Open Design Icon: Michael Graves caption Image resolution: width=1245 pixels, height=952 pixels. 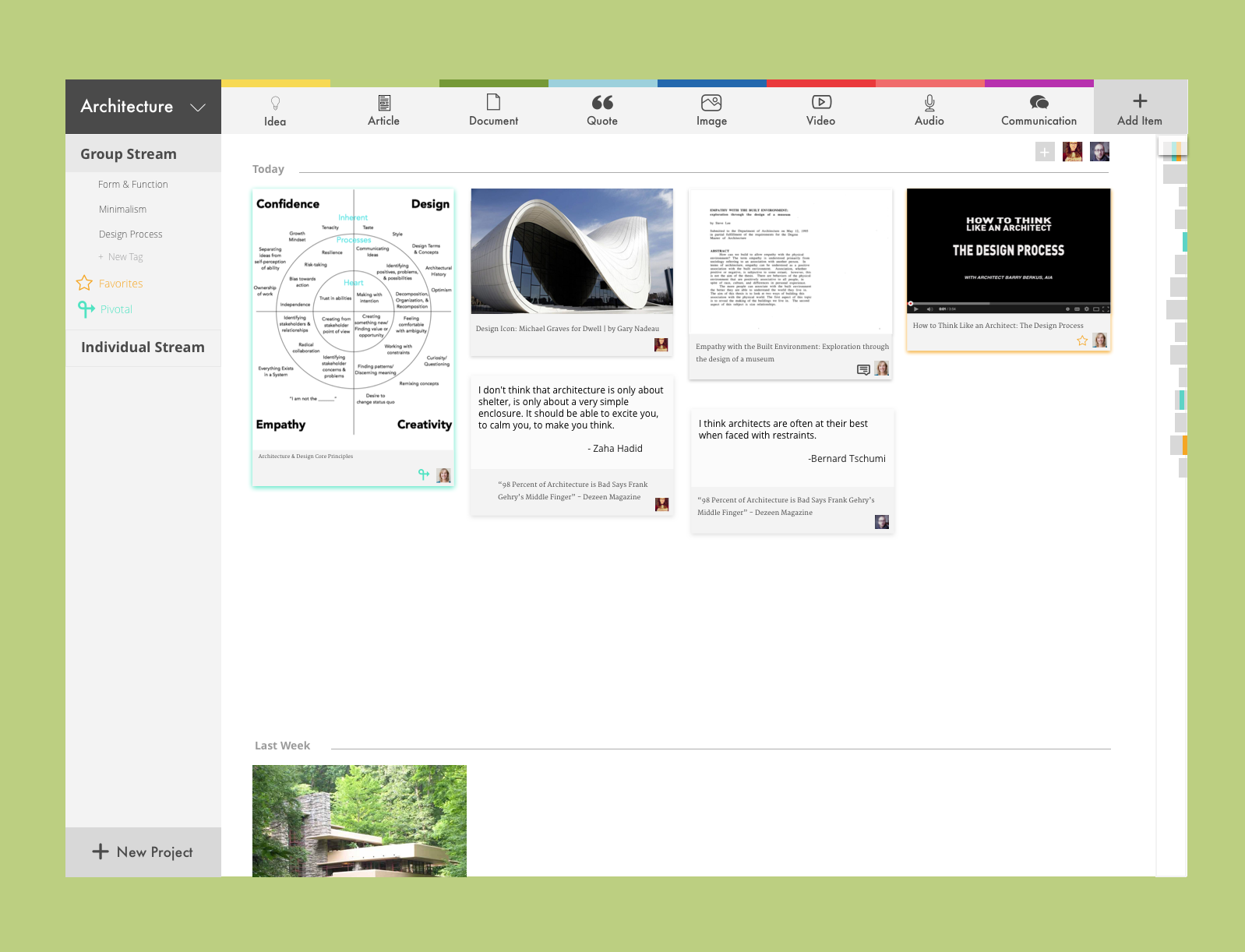[567, 329]
